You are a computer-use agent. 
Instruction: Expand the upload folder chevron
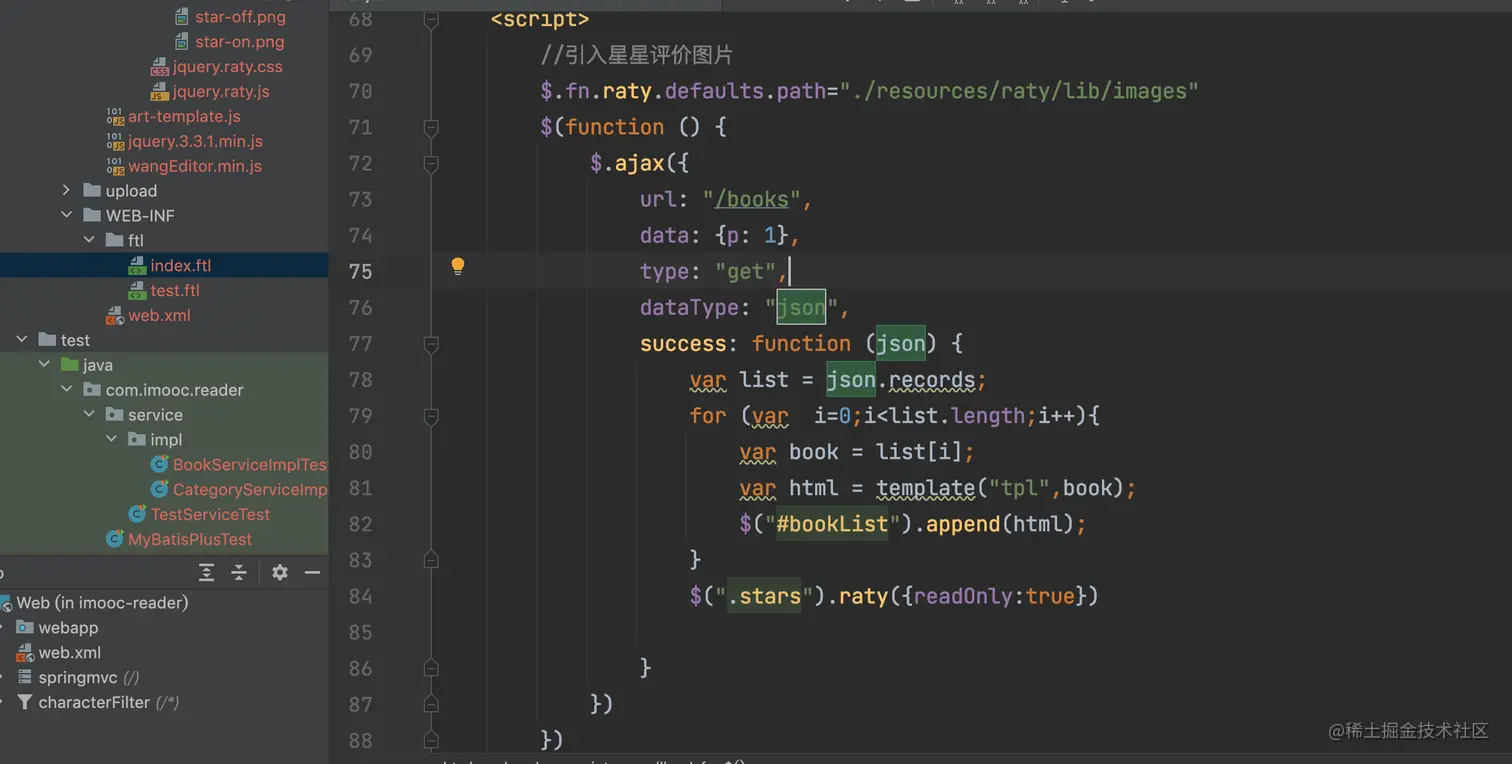click(66, 191)
